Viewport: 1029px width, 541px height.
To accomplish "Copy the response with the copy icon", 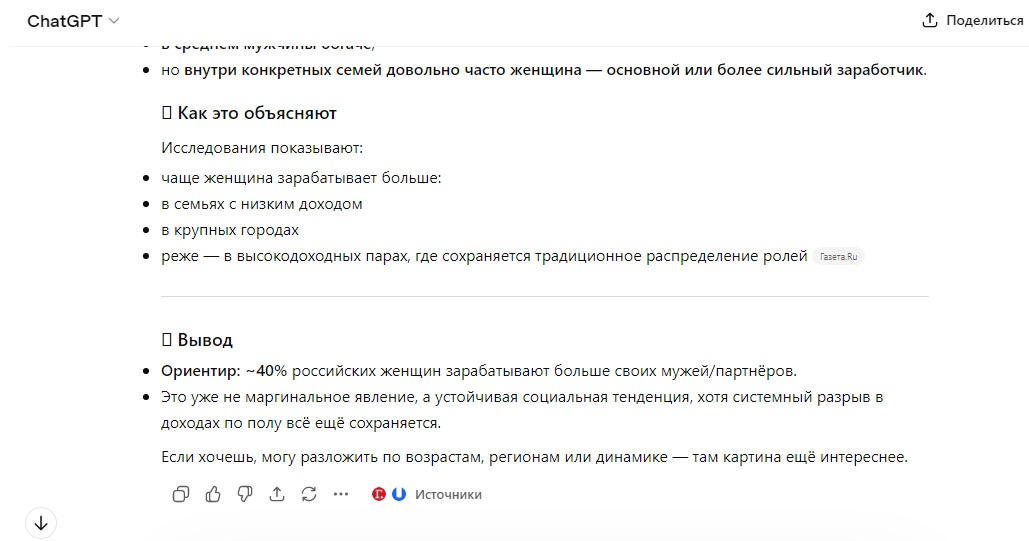I will [180, 494].
